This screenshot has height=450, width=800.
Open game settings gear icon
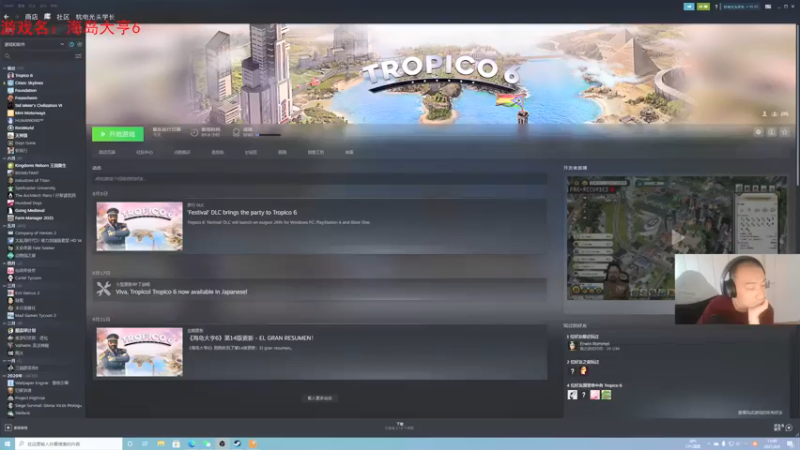coord(758,132)
